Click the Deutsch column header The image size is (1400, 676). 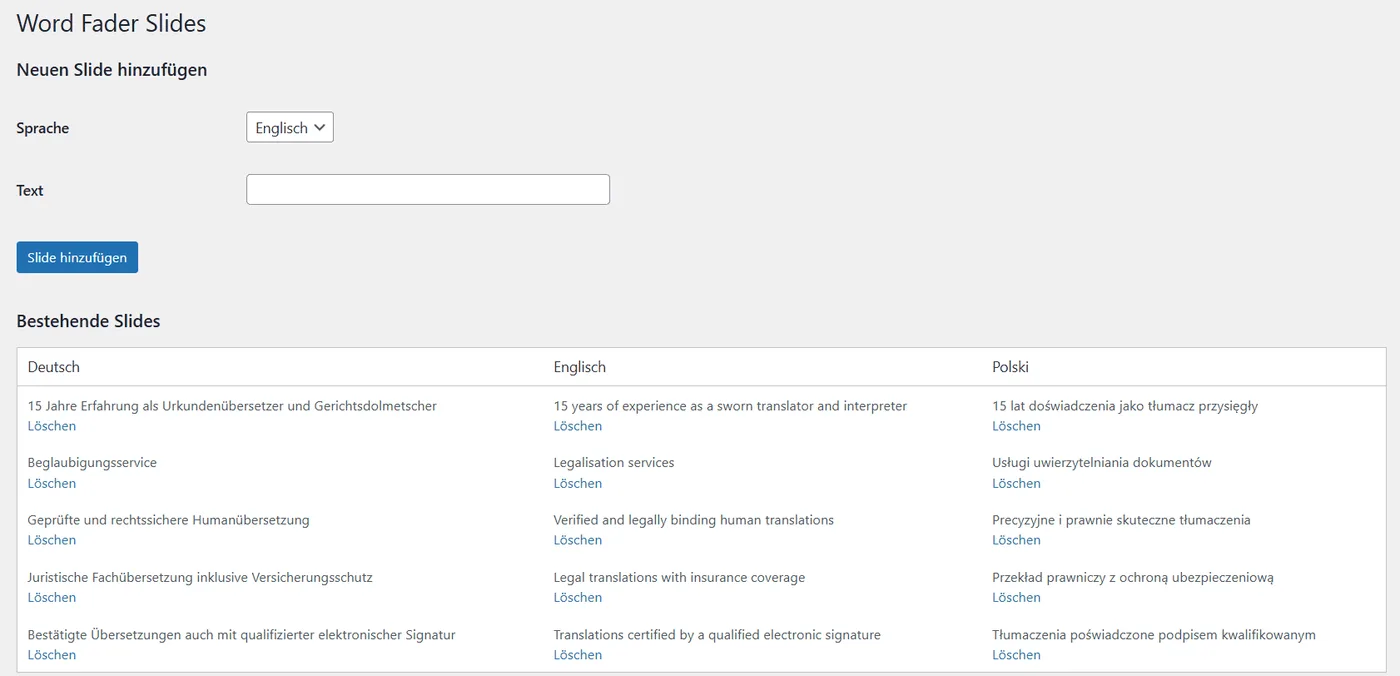54,367
